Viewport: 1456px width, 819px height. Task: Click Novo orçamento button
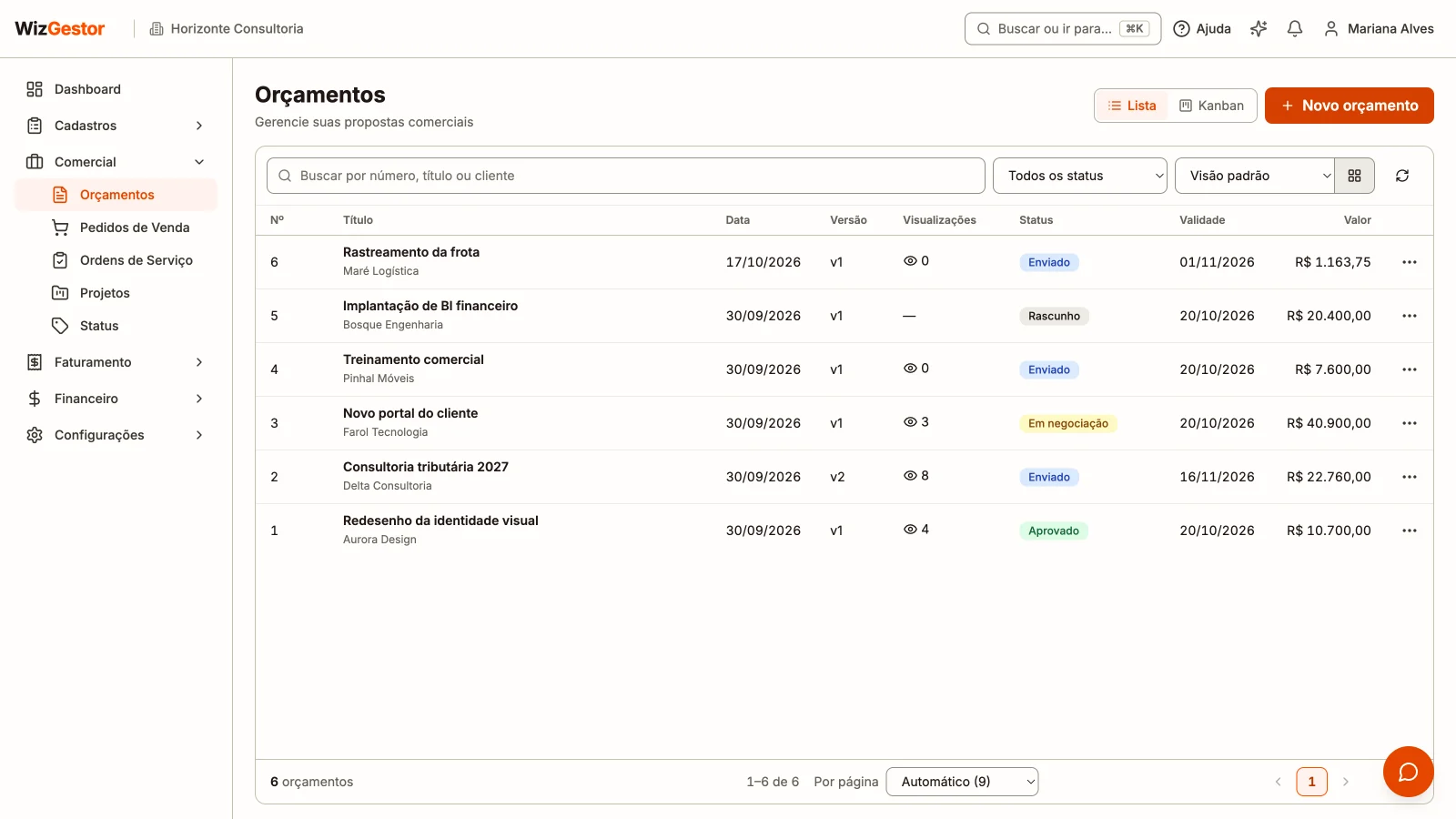click(1350, 106)
